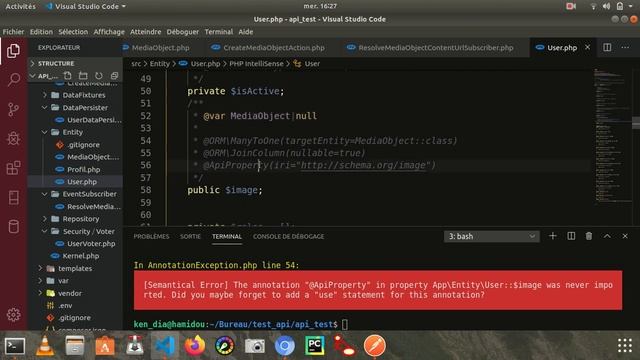Open Ubuntu Software from the dock
The width and height of the screenshot is (640, 360).
click(x=105, y=346)
